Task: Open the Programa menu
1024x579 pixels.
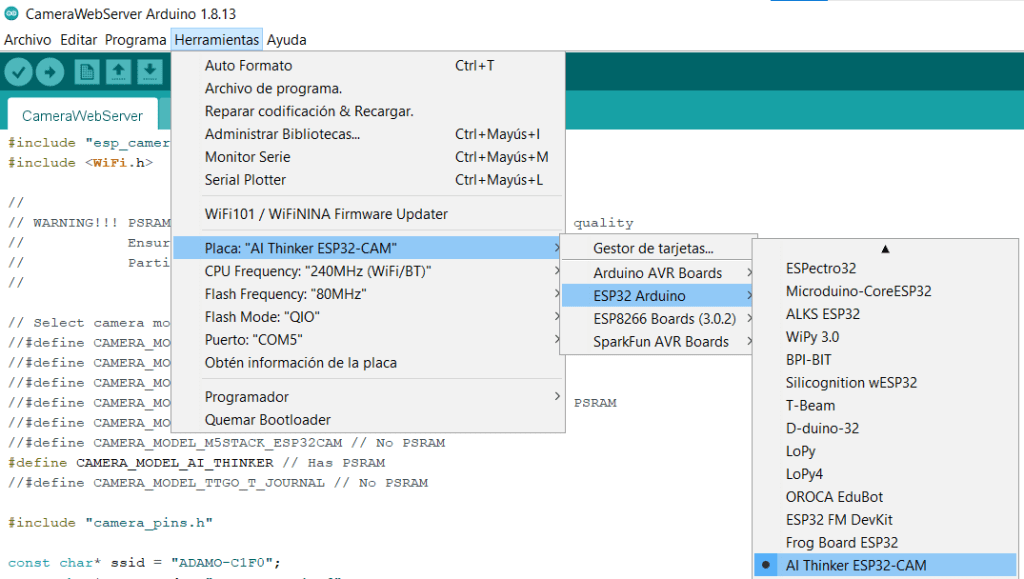Action: 135,40
